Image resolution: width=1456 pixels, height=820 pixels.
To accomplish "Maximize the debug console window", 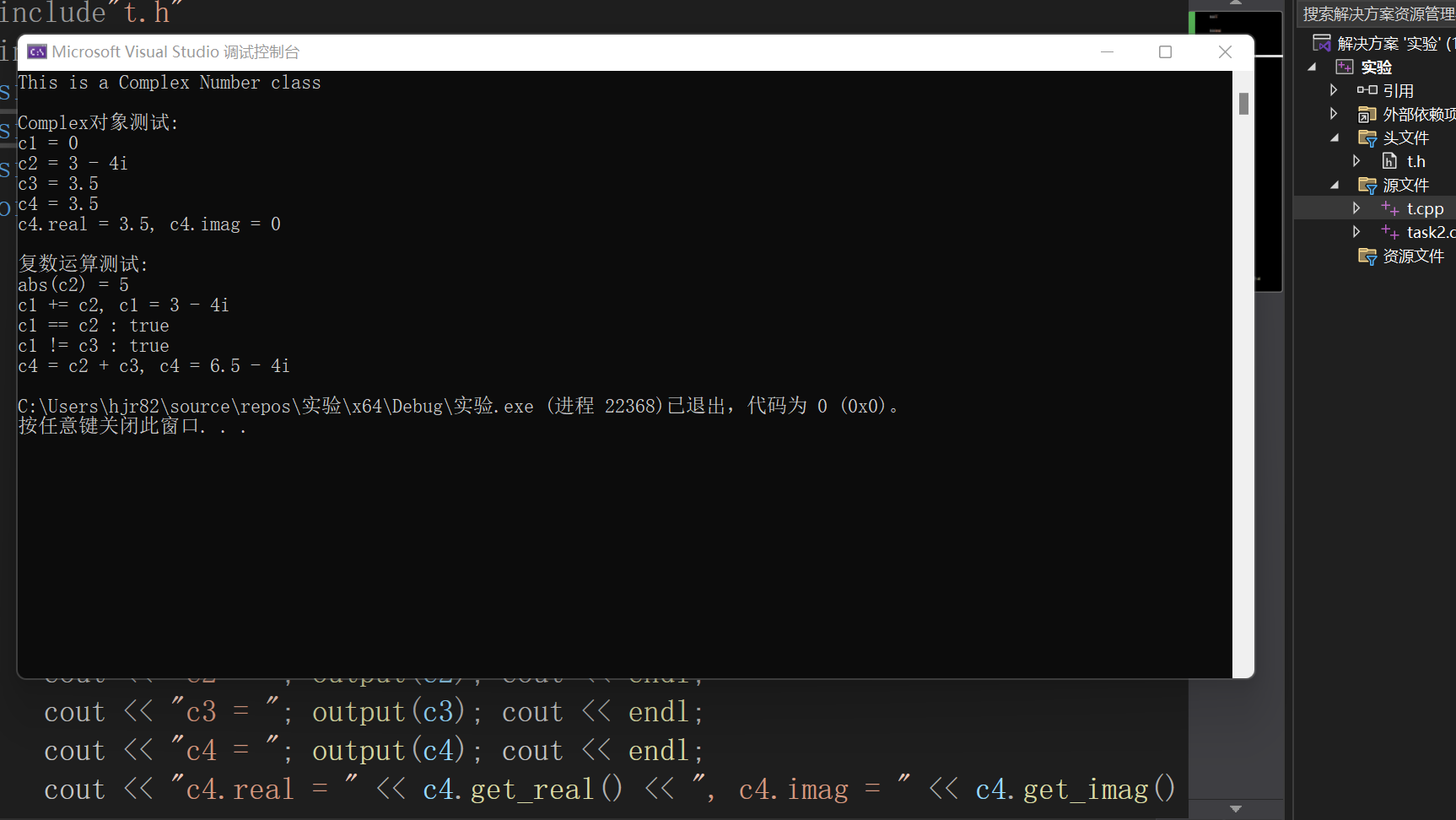I will (1165, 52).
